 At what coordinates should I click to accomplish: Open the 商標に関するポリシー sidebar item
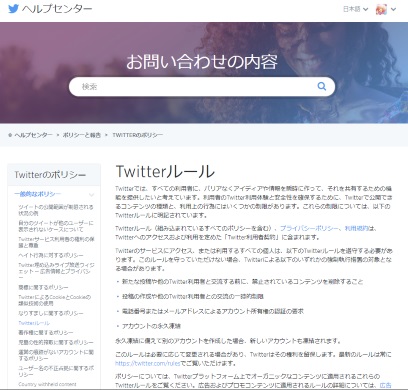pyautogui.click(x=43, y=287)
